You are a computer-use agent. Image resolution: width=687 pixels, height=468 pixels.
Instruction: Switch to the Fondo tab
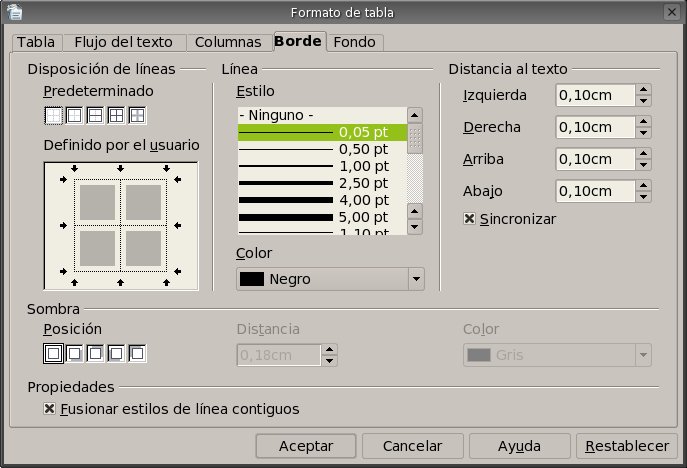tap(354, 42)
